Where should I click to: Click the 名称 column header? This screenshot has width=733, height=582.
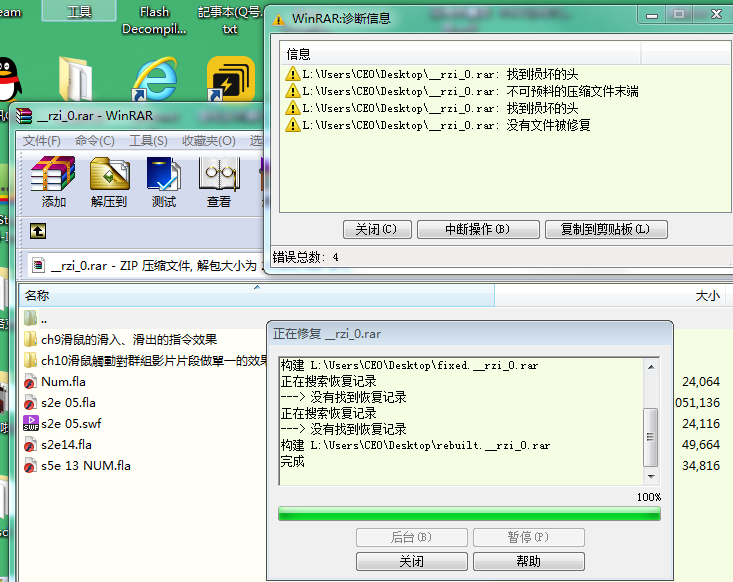pyautogui.click(x=257, y=295)
